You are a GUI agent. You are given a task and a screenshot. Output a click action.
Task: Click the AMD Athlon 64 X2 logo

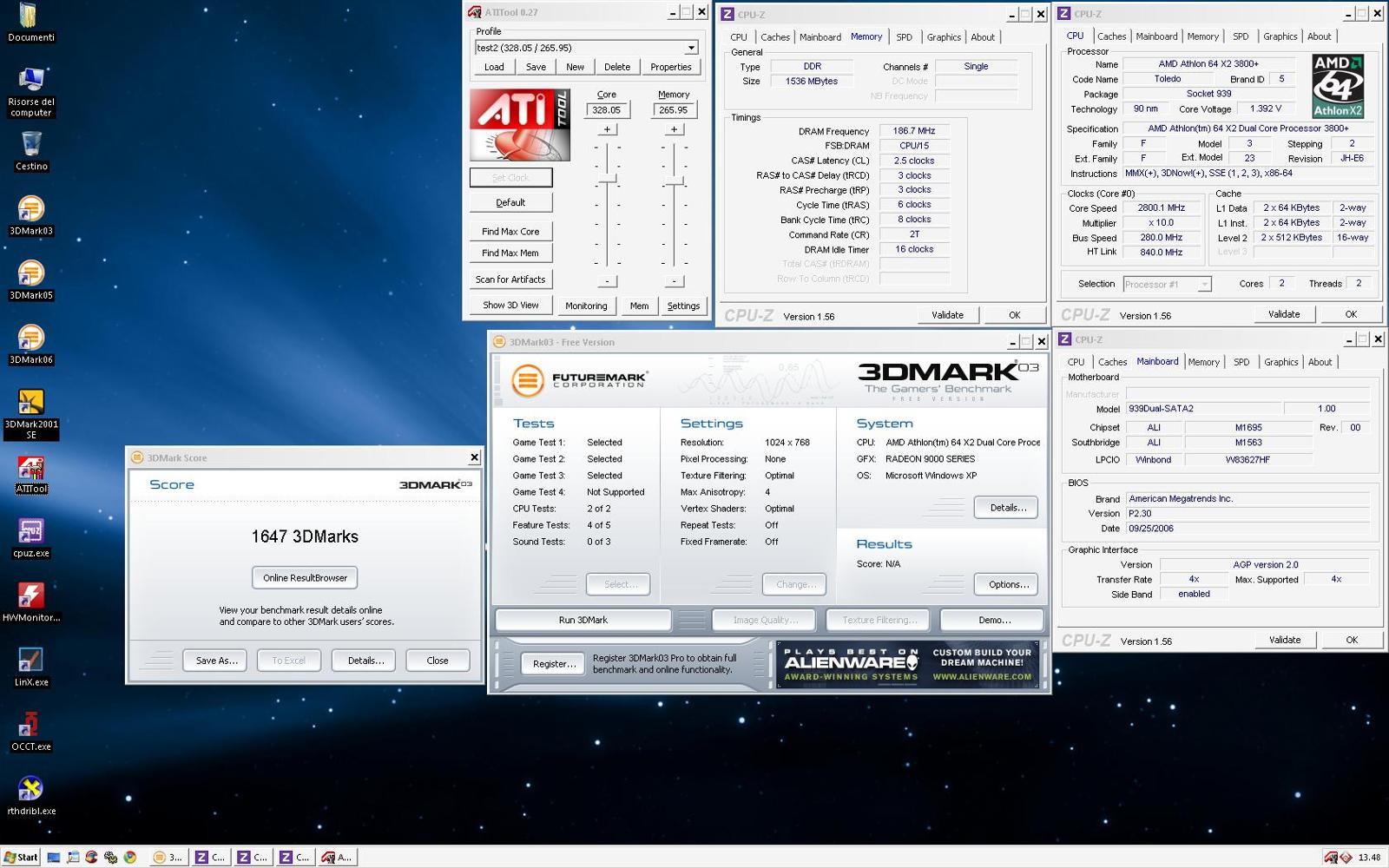pos(1338,86)
